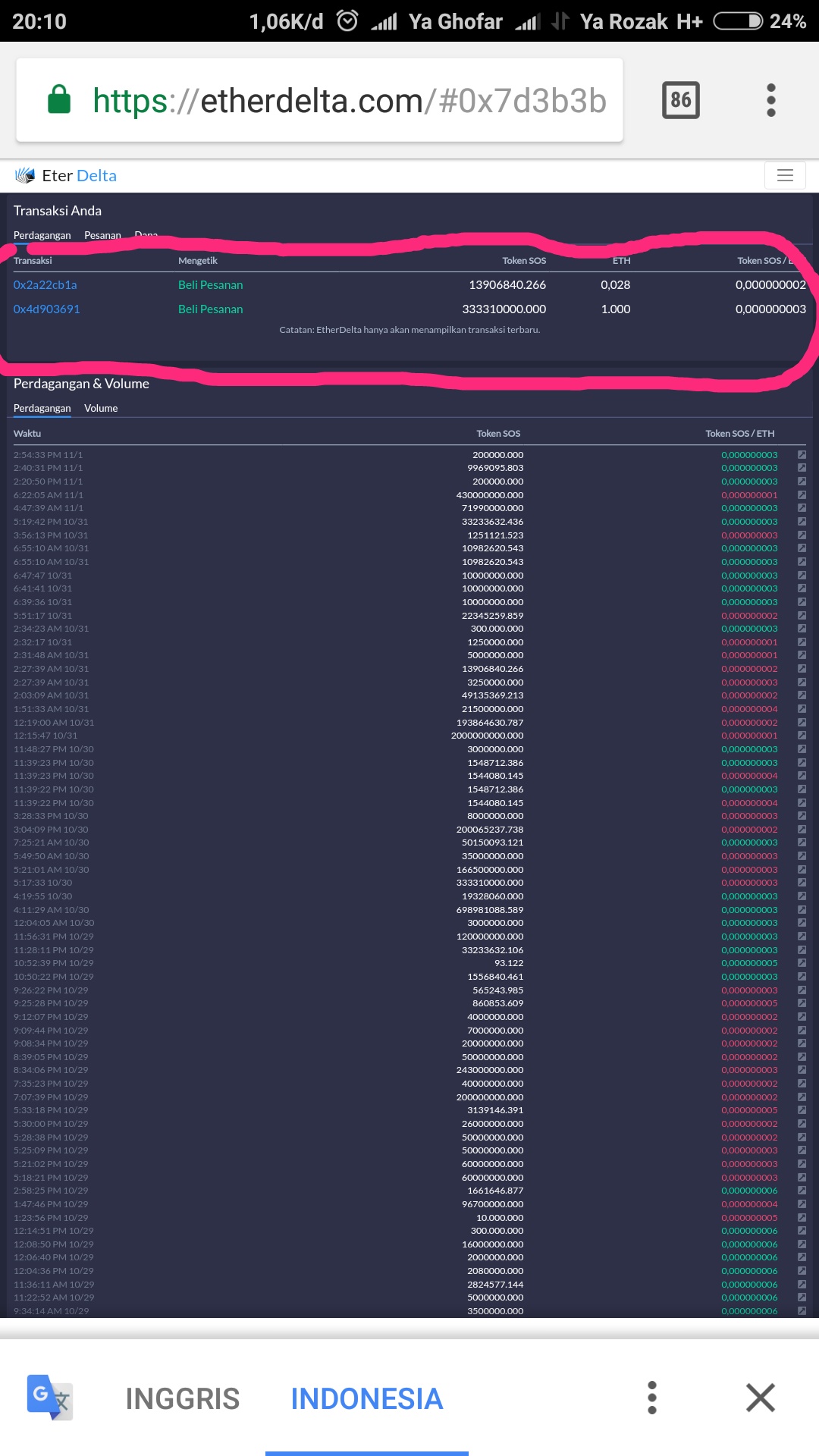
Task: Click the Perdagangan & Volume section heading
Action: (x=81, y=384)
